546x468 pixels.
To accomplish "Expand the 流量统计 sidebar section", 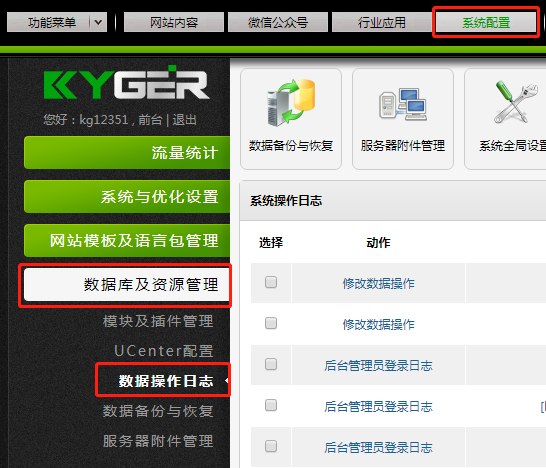I will coord(127,153).
